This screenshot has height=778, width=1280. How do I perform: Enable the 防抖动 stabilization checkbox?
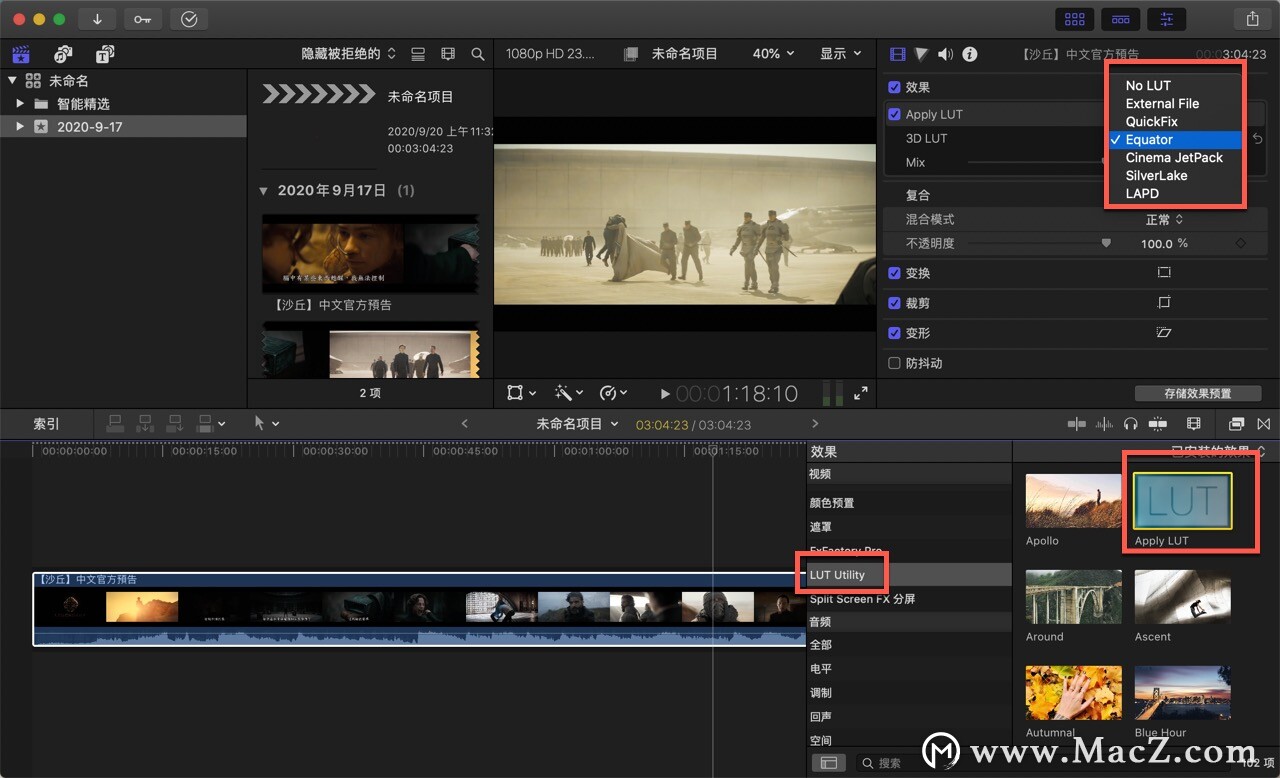pyautogui.click(x=894, y=363)
